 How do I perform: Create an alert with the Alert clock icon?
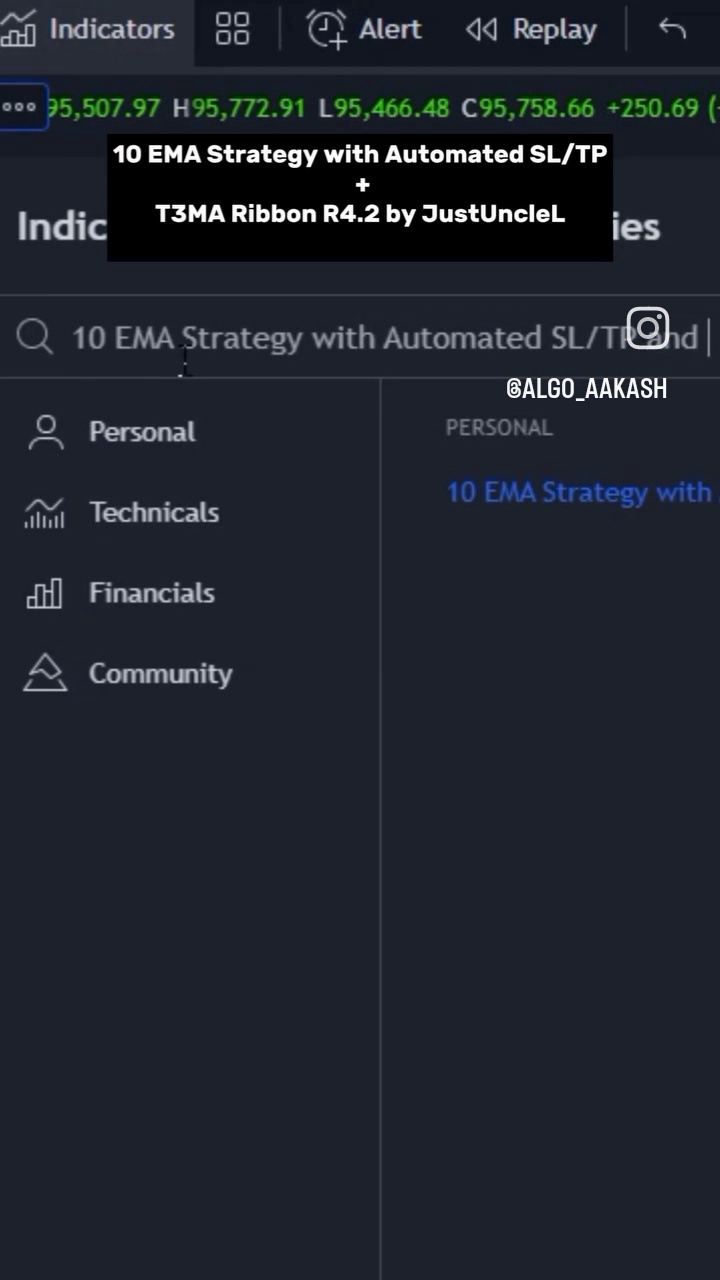(326, 29)
